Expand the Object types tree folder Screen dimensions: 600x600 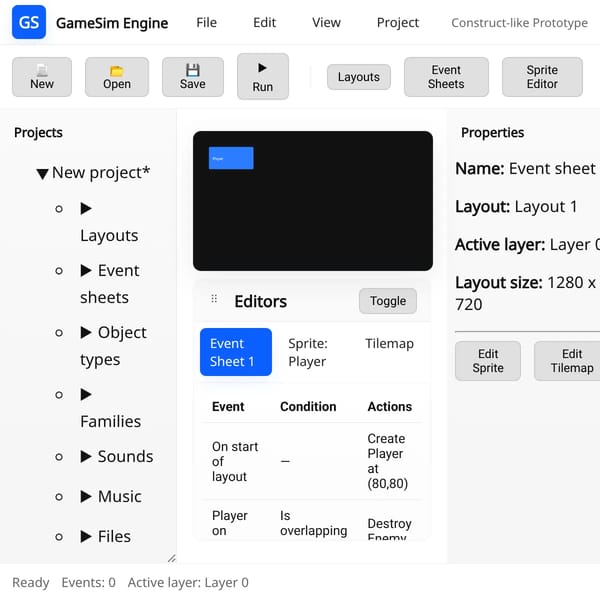click(x=86, y=333)
